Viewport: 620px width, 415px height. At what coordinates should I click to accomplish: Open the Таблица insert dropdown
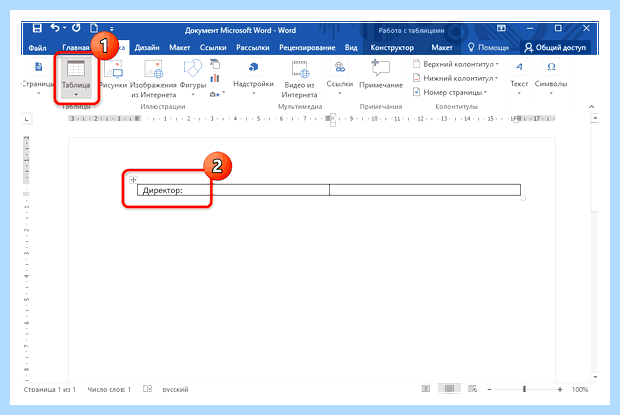click(x=76, y=78)
